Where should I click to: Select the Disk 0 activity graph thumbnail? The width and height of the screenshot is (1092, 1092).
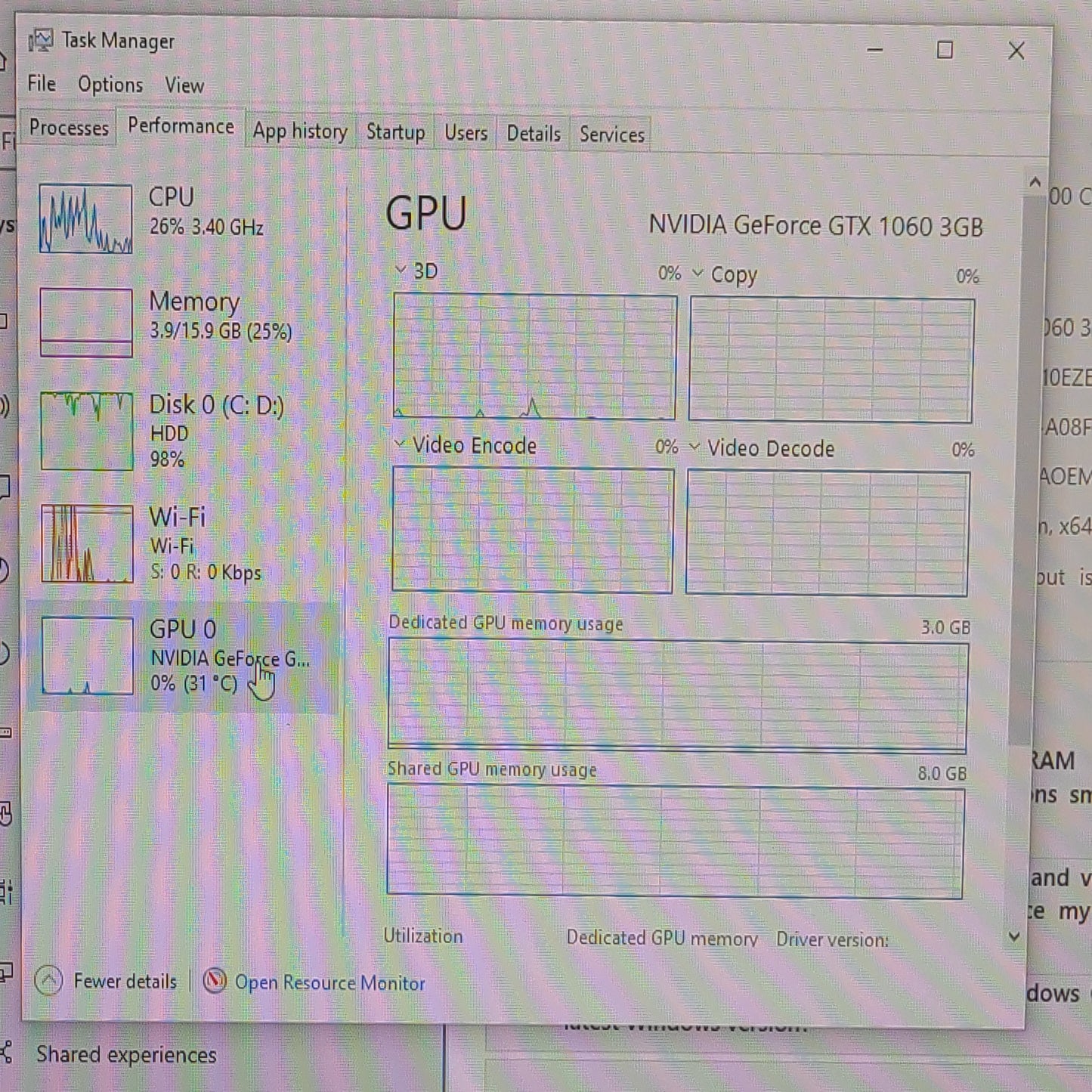tap(87, 431)
